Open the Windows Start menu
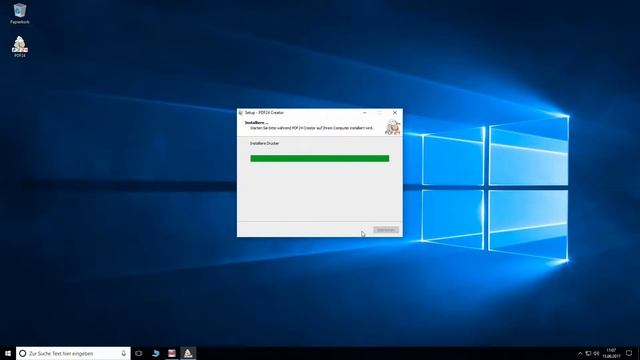 click(x=8, y=353)
